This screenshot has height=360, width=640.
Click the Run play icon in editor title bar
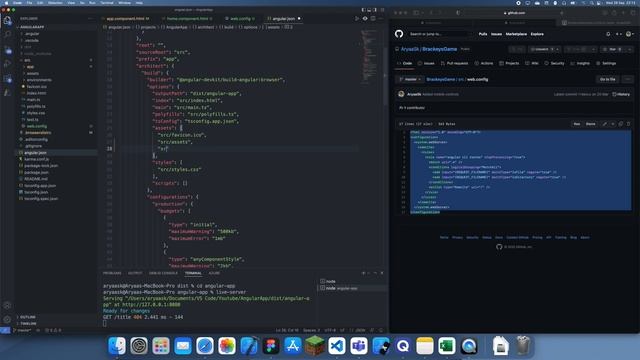coord(357,18)
